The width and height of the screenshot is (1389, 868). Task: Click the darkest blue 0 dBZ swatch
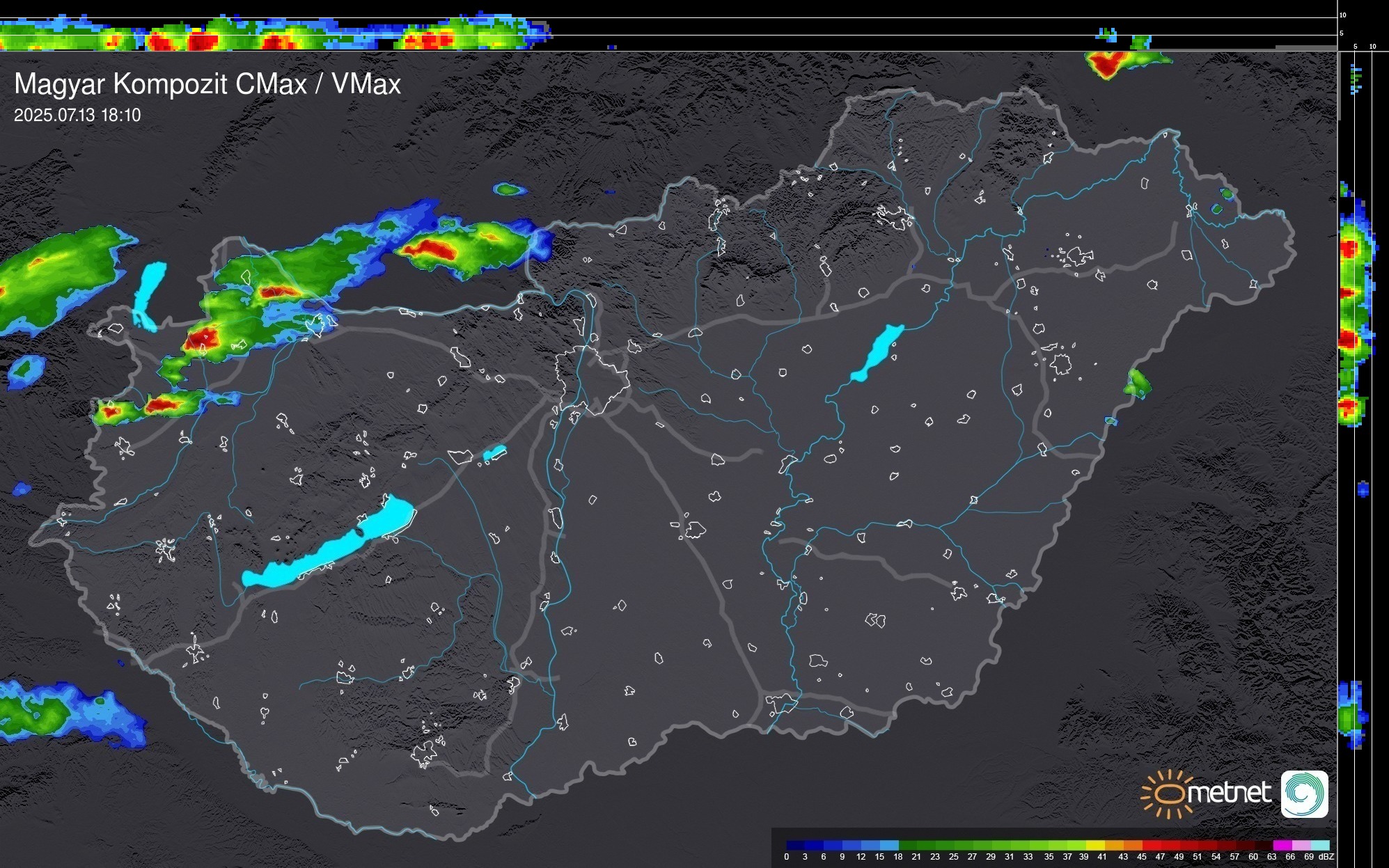point(795,845)
